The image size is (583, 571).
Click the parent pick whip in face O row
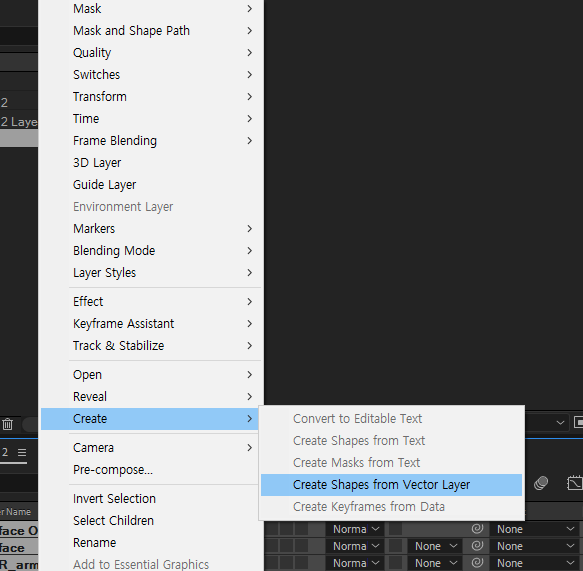477,529
